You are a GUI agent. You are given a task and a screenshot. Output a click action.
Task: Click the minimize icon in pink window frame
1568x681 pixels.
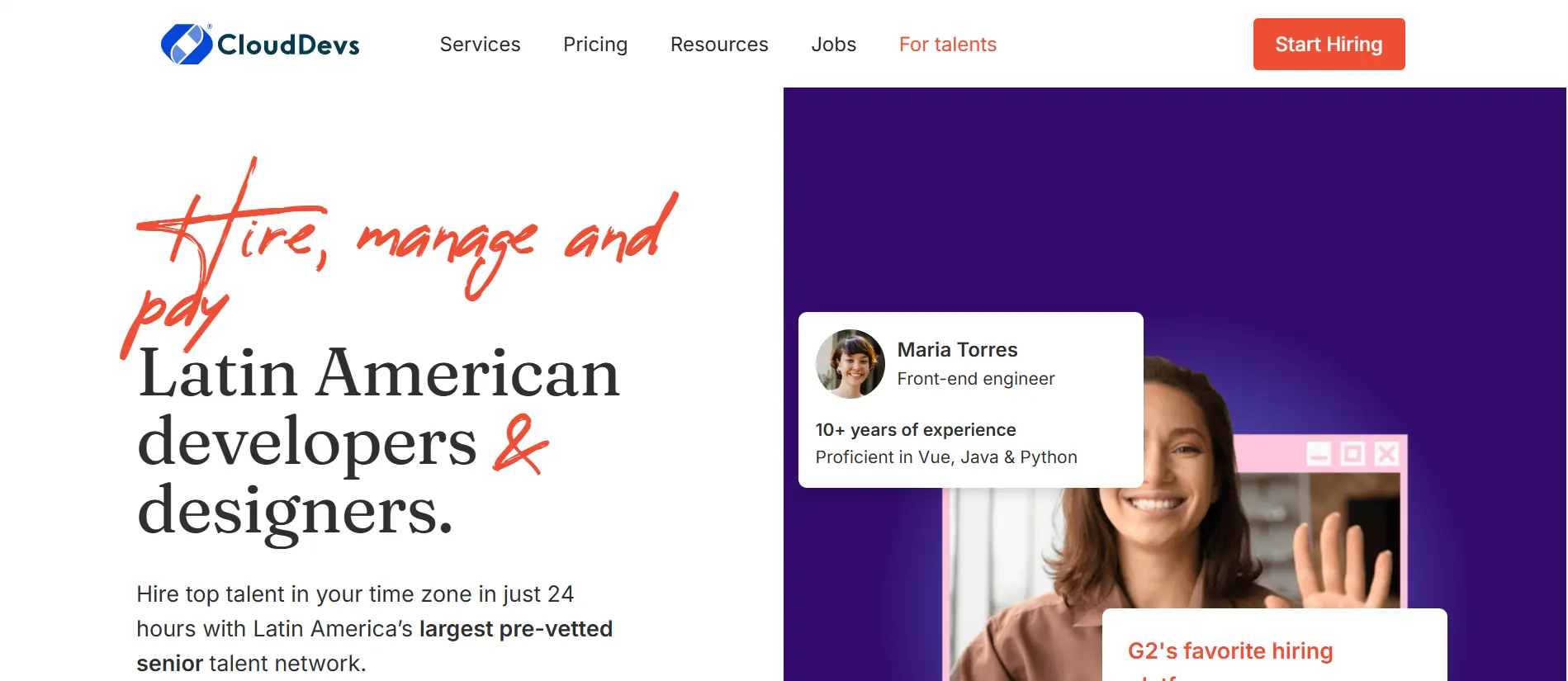click(1319, 455)
